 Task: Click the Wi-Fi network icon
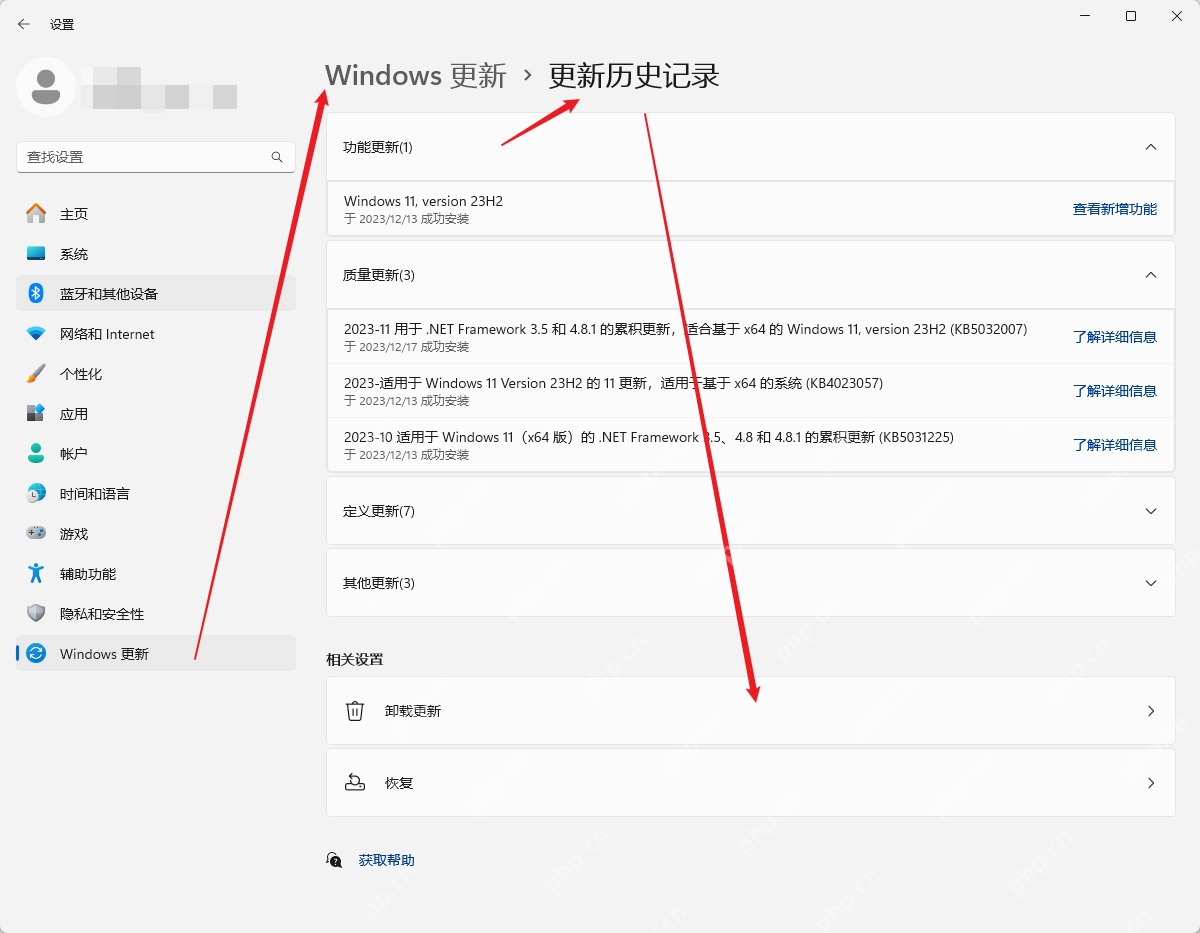tap(36, 333)
